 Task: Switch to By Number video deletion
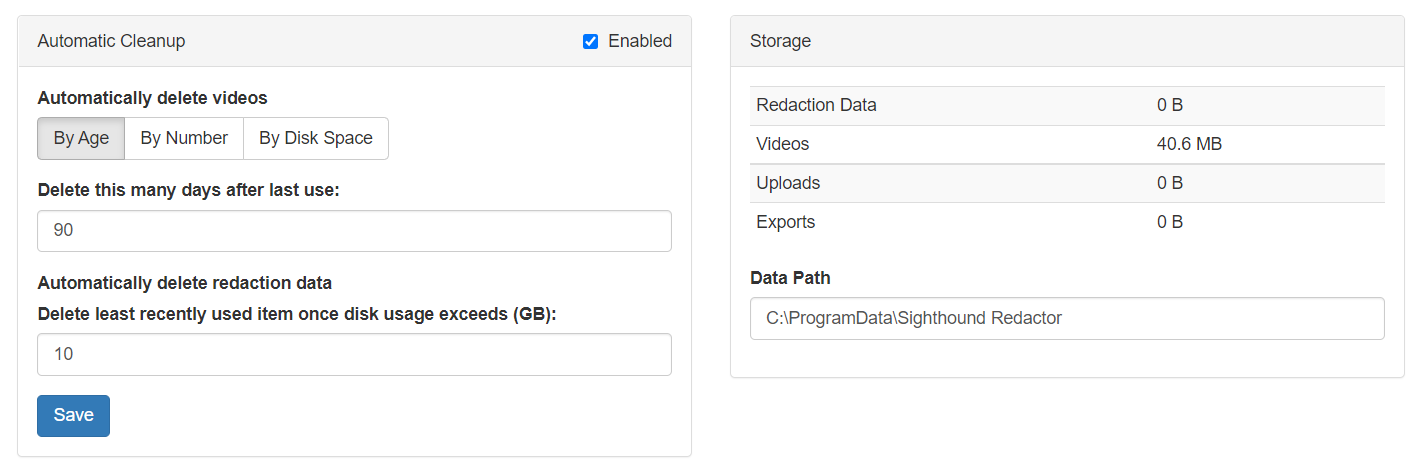[x=184, y=138]
